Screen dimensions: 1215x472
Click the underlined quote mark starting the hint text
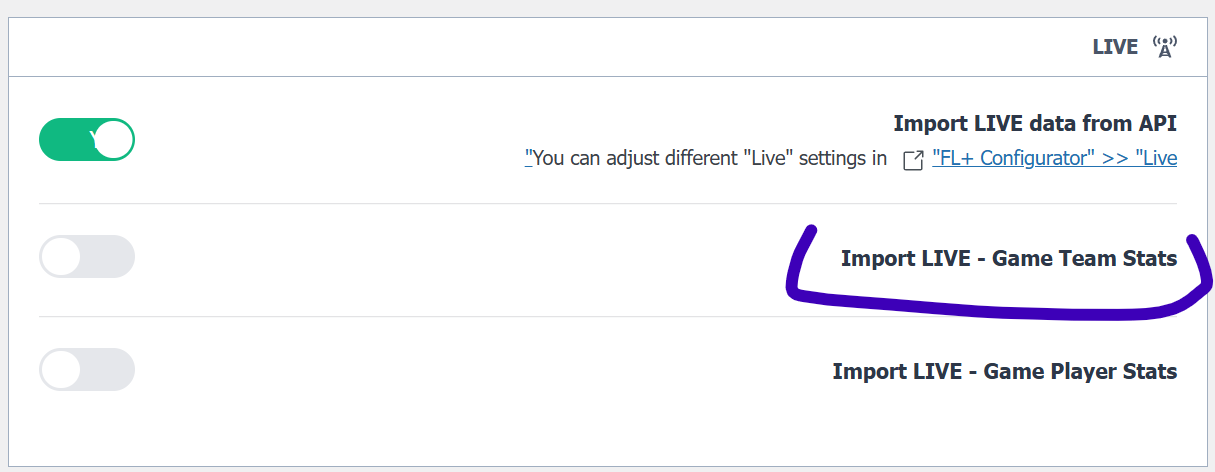(529, 158)
